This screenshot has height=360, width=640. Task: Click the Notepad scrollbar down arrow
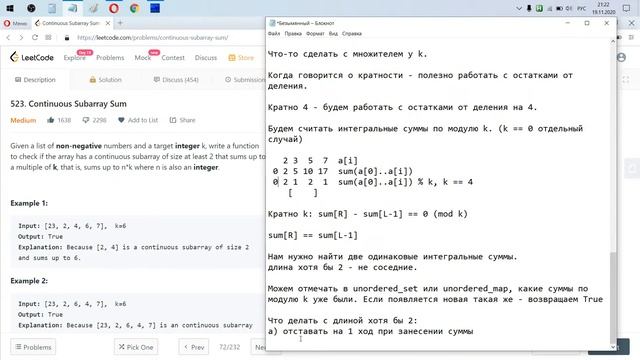click(x=613, y=347)
